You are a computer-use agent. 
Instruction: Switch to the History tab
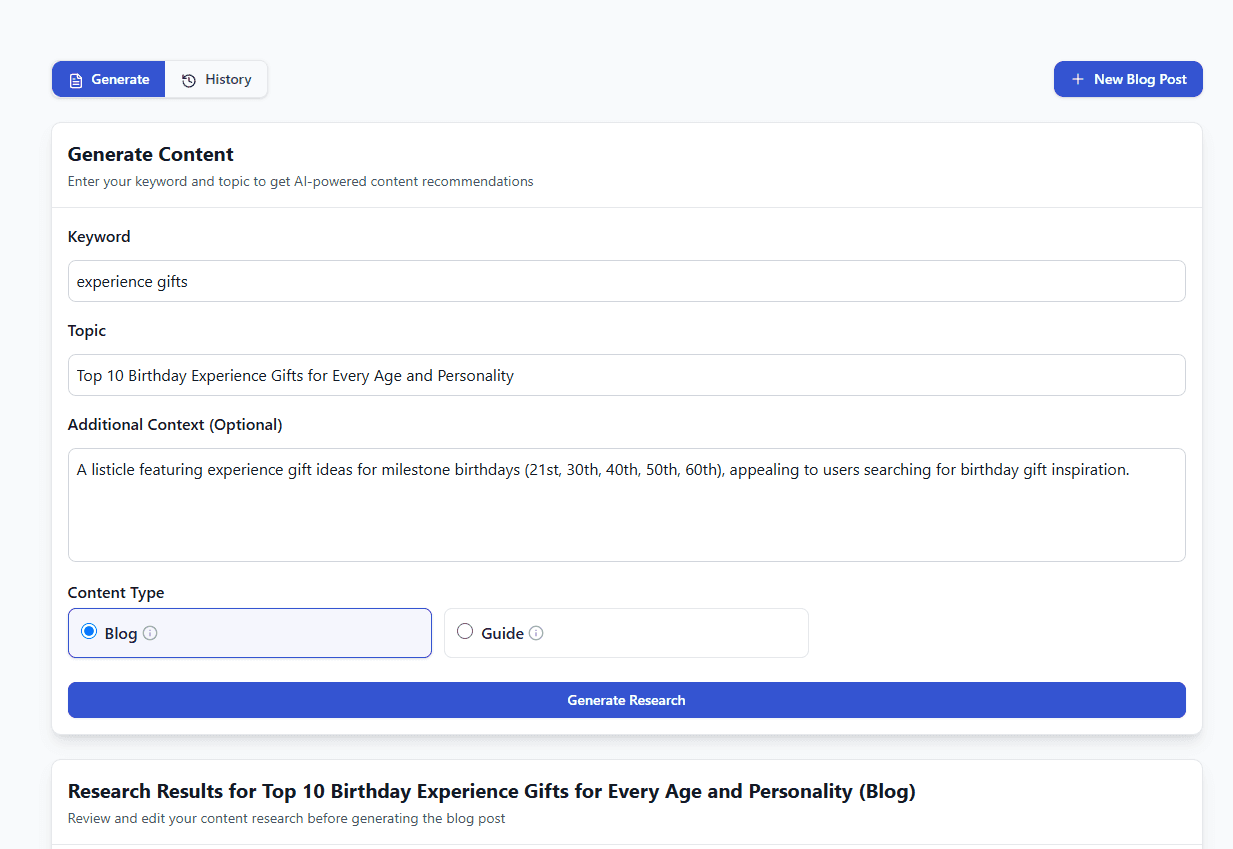[217, 80]
